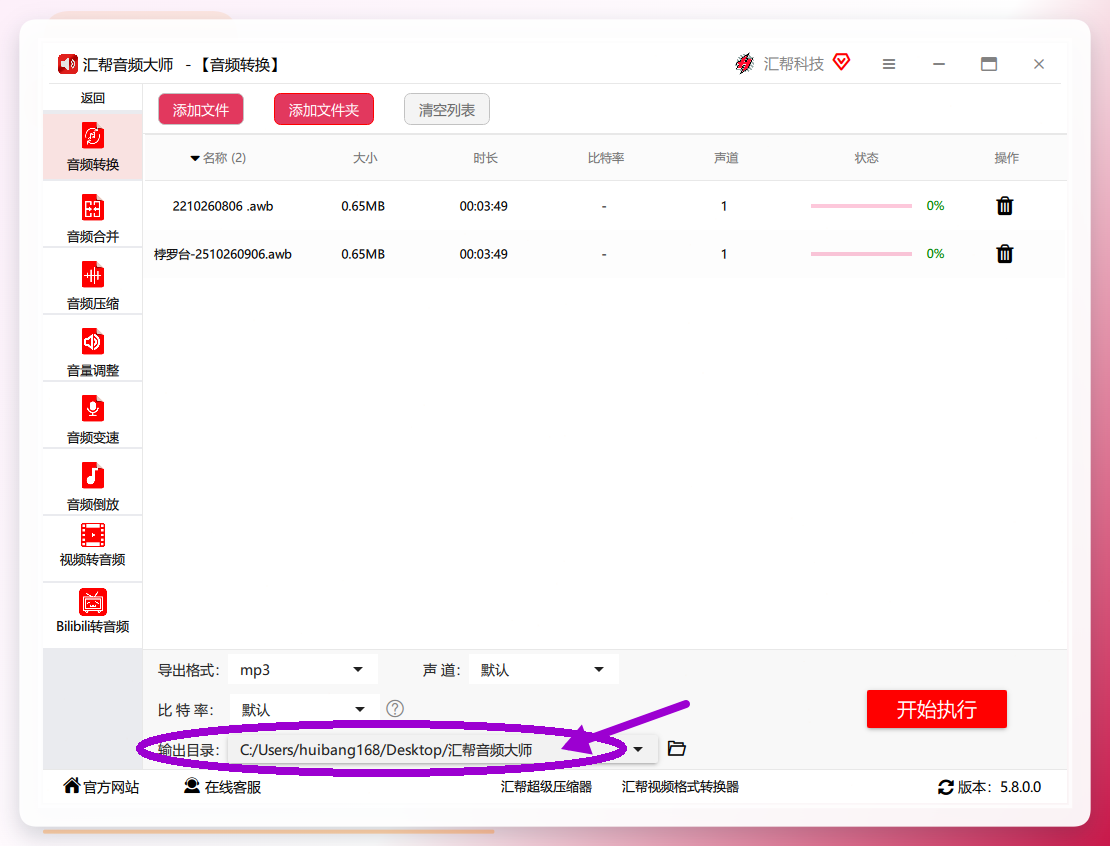Delete the 2210260806 .awb file row
The width and height of the screenshot is (1110, 846).
(1005, 206)
